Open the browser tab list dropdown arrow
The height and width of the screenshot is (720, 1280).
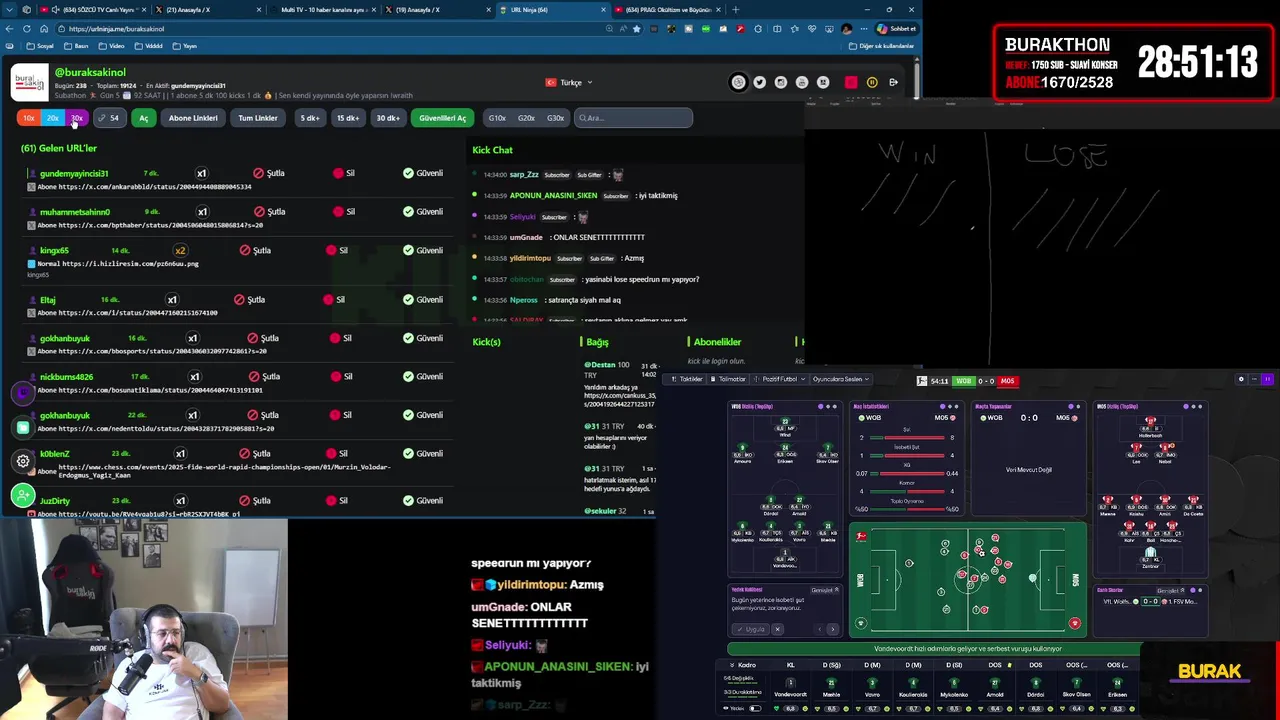pos(9,10)
